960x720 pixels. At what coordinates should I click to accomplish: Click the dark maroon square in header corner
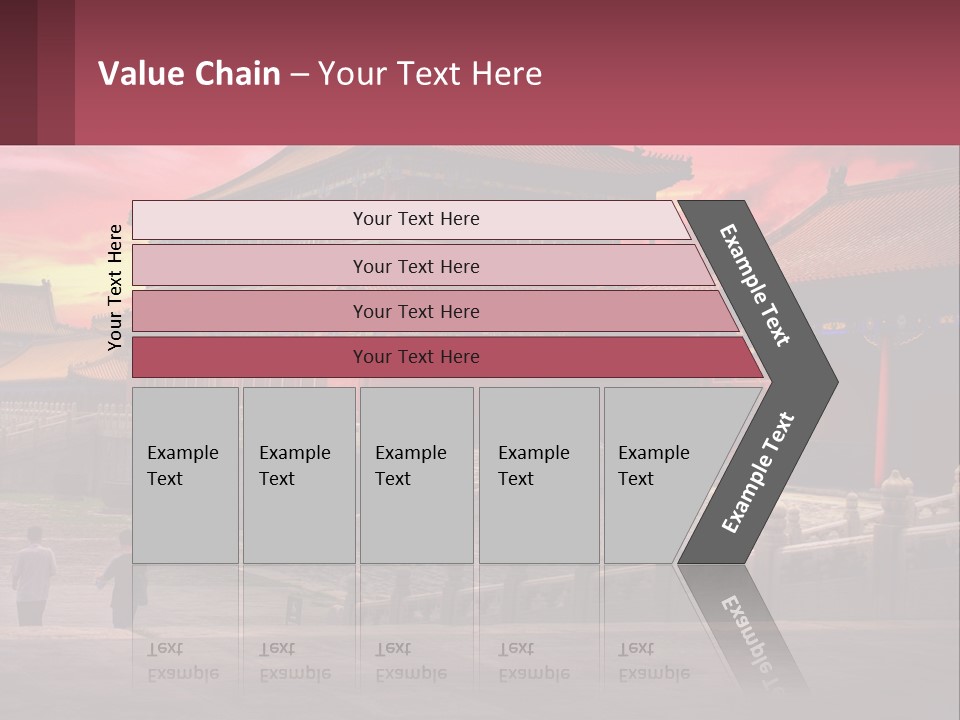pos(18,72)
